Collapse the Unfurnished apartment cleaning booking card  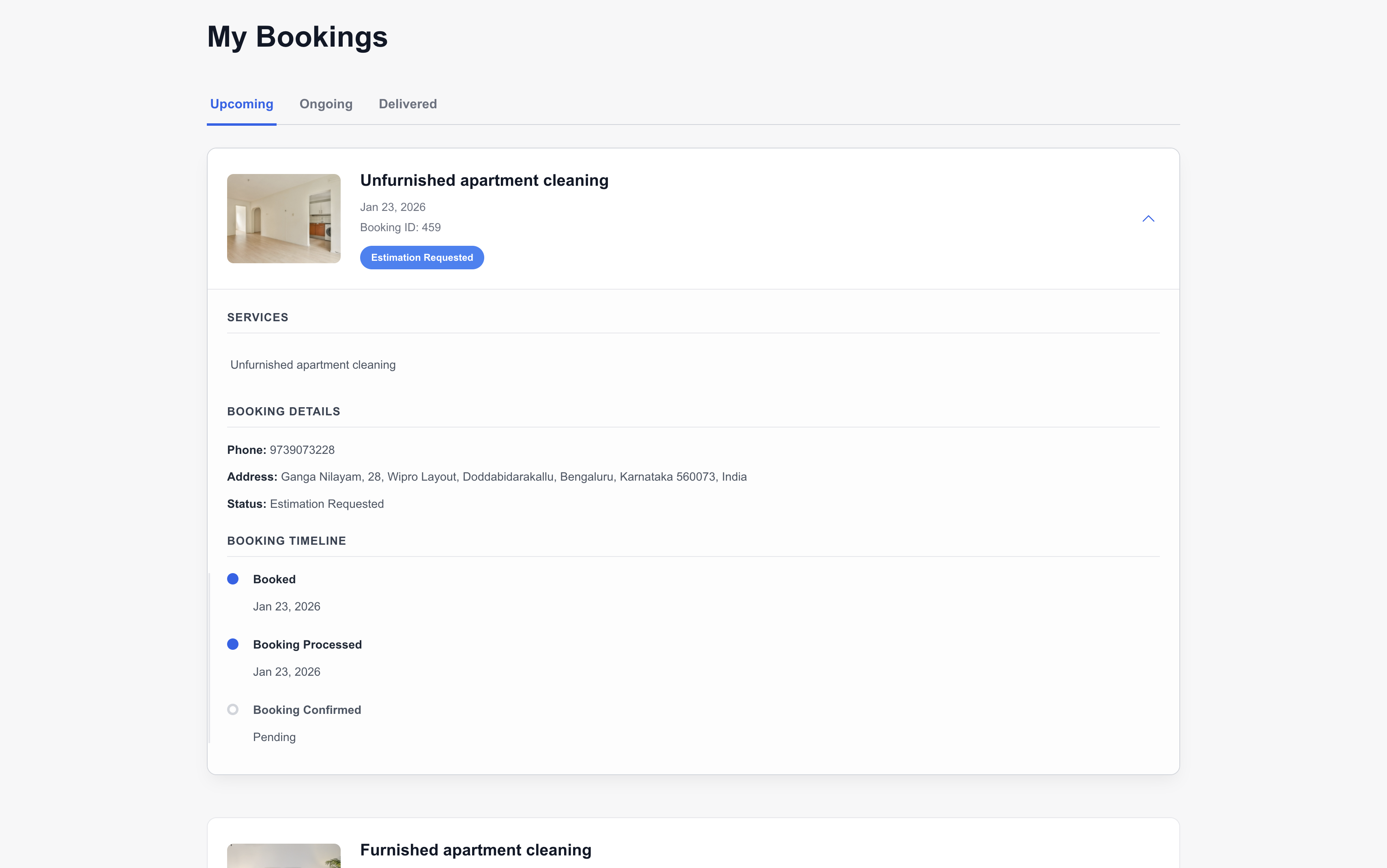[x=1148, y=219]
